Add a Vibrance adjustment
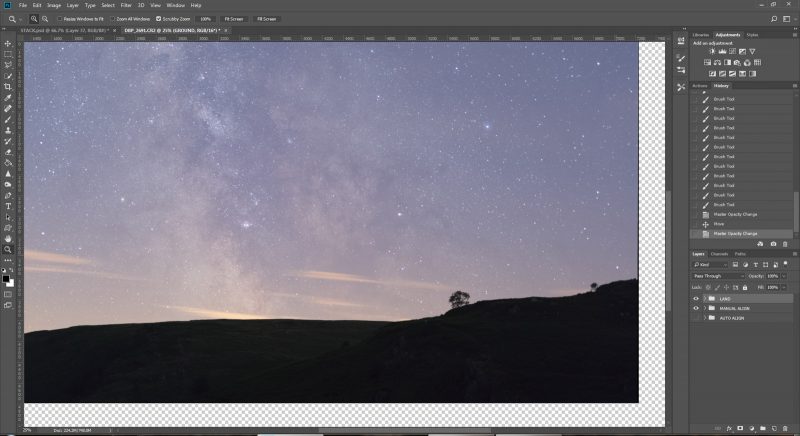The height and width of the screenshot is (436, 800). [x=752, y=52]
